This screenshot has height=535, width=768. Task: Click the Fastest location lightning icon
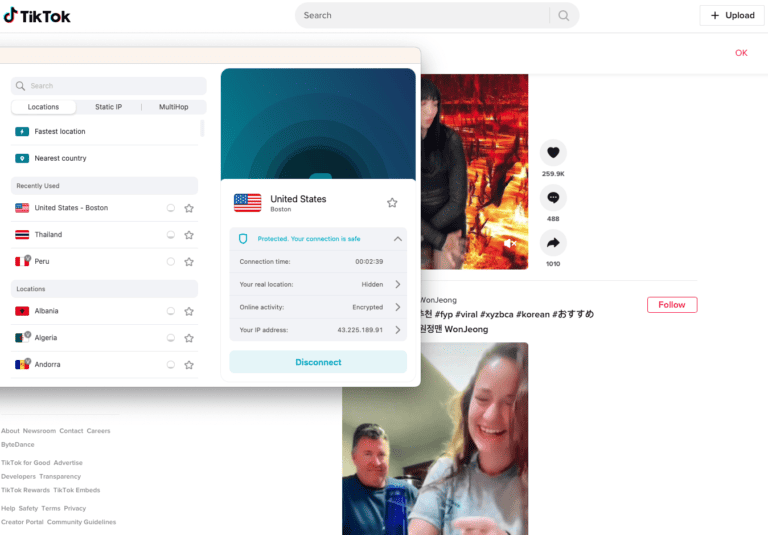[22, 131]
